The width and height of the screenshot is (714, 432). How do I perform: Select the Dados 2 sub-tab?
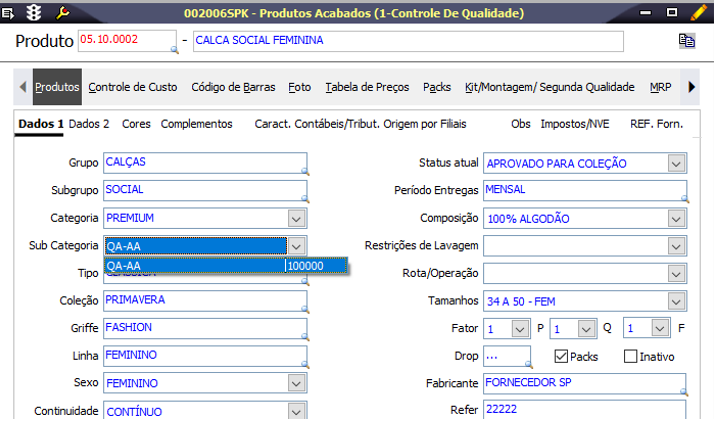tap(89, 124)
